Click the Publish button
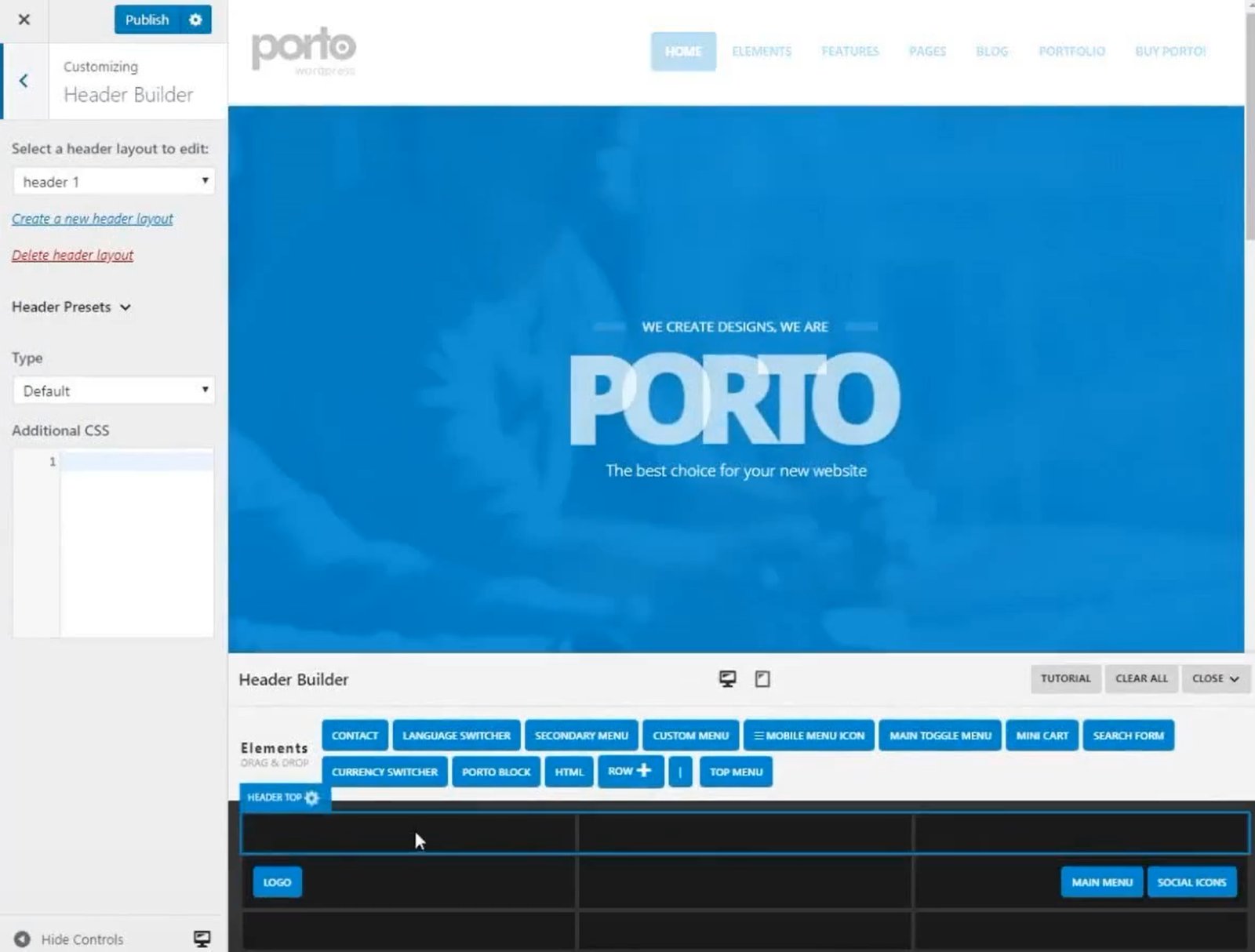1255x952 pixels. [x=147, y=20]
